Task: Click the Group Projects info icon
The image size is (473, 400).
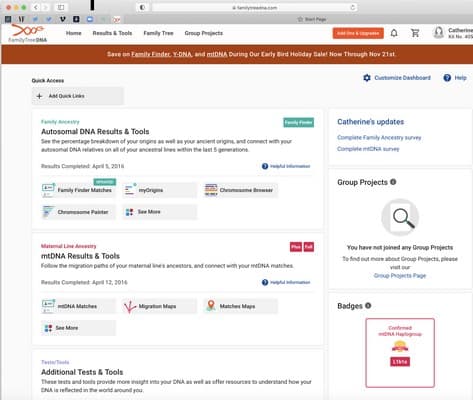Action: (x=393, y=182)
